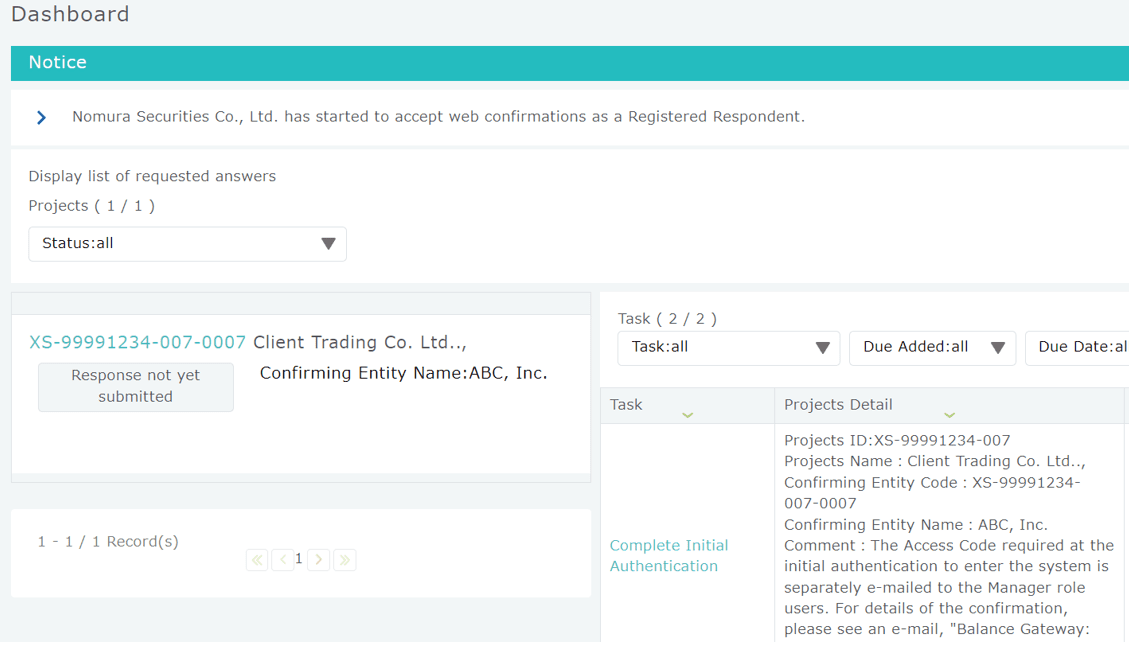This screenshot has width=1129, height=646.
Task: Open project link XS-99991234-007-0007
Action: (x=137, y=342)
